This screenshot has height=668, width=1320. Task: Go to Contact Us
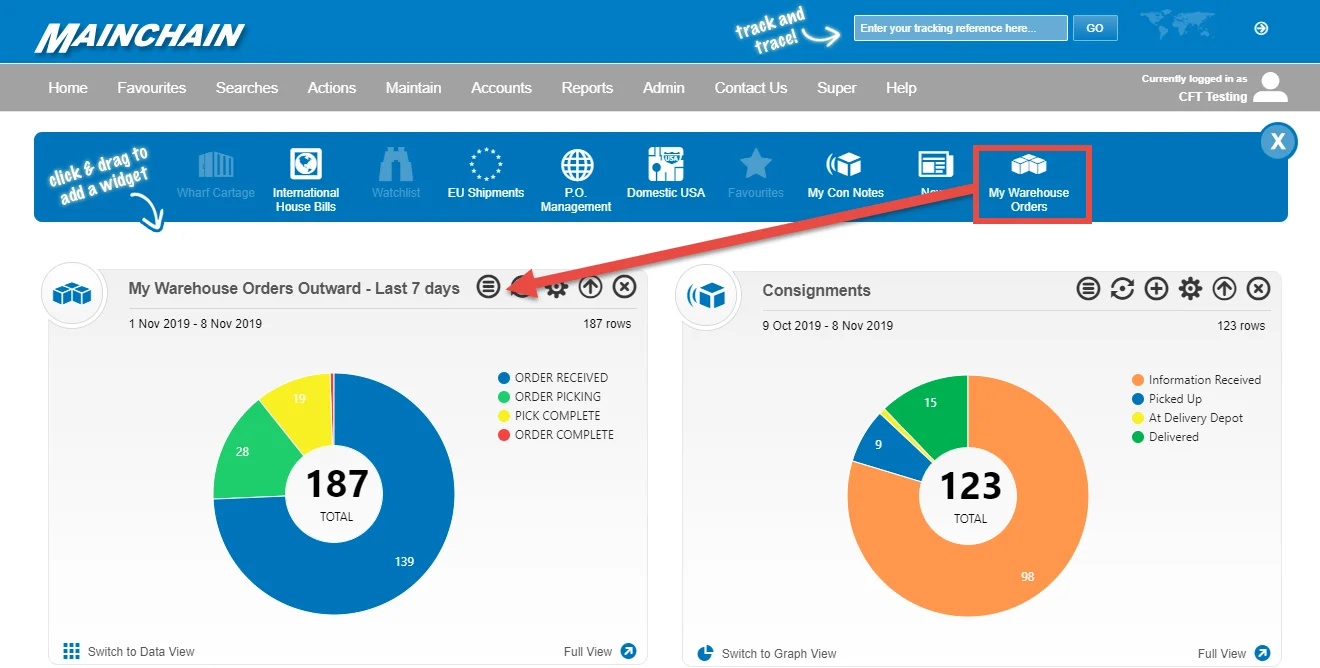click(751, 88)
